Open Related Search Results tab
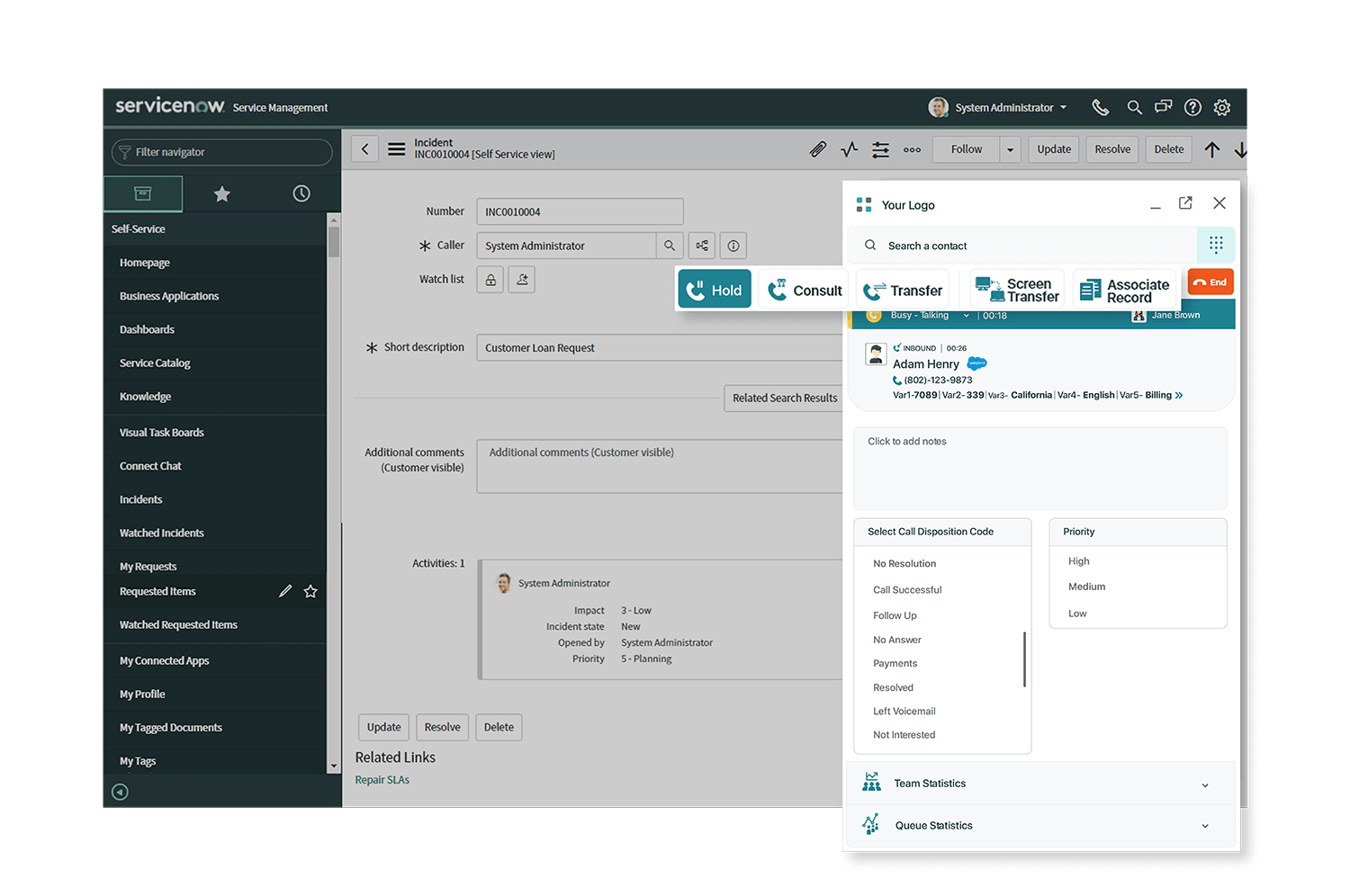This screenshot has height=896, width=1350. (784, 398)
